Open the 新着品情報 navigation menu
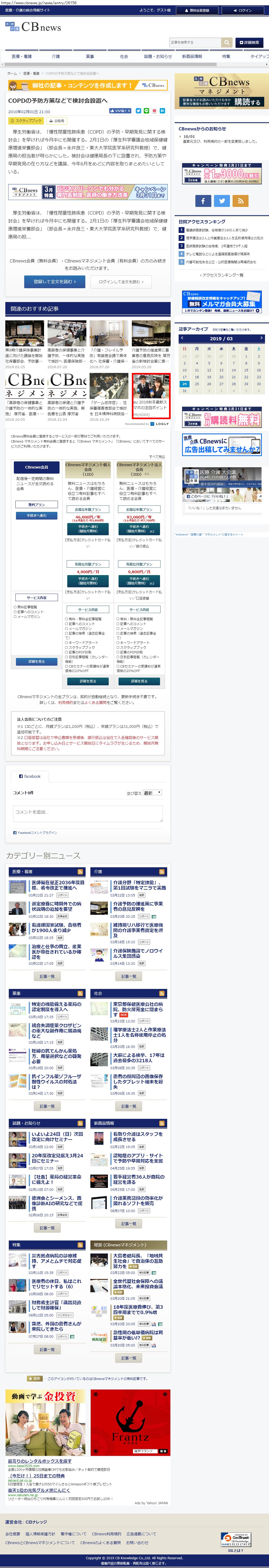Image resolution: width=269 pixels, height=1568 pixels. pyautogui.click(x=192, y=57)
